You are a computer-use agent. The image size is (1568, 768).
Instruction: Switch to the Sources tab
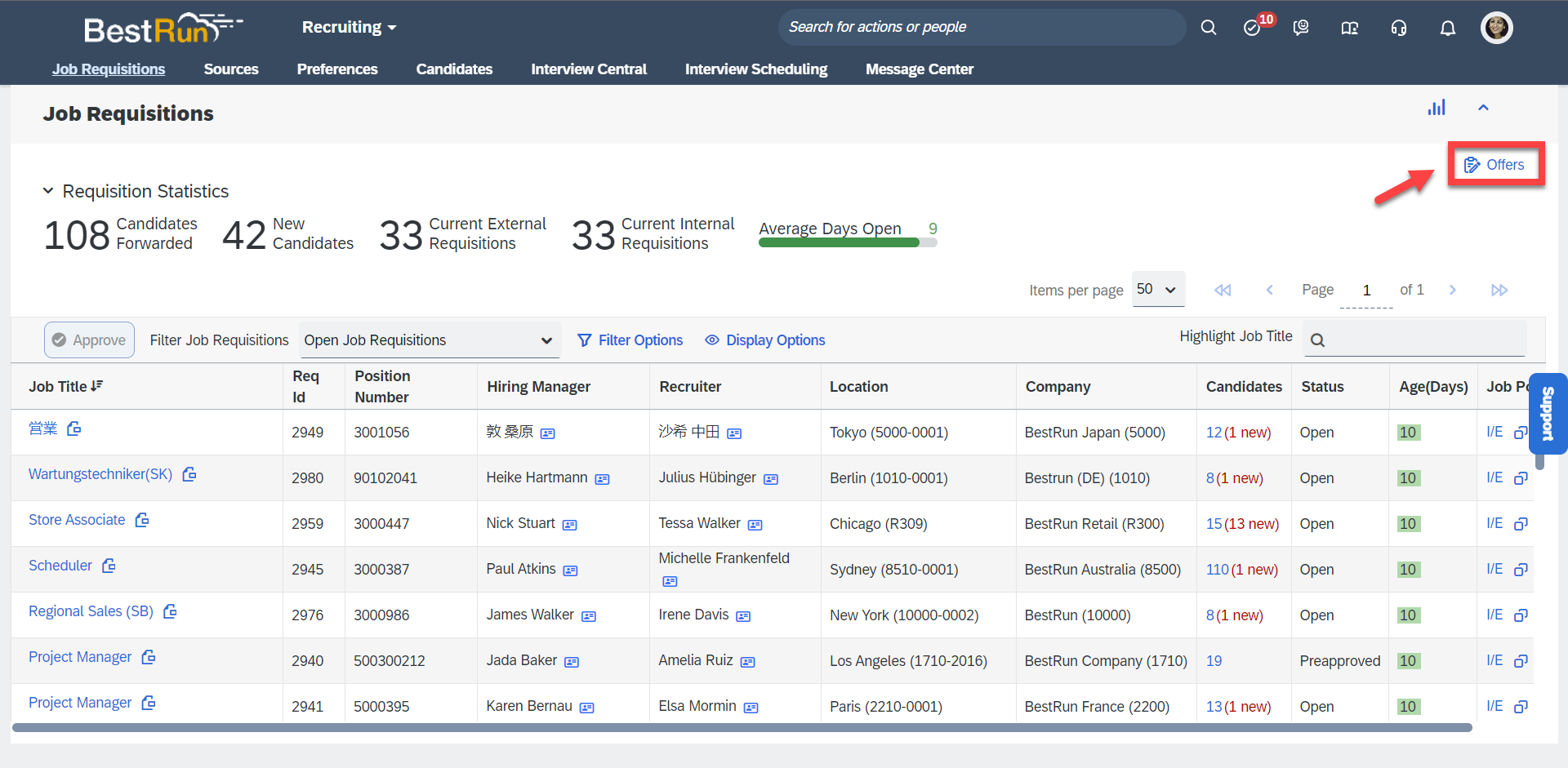(x=231, y=69)
